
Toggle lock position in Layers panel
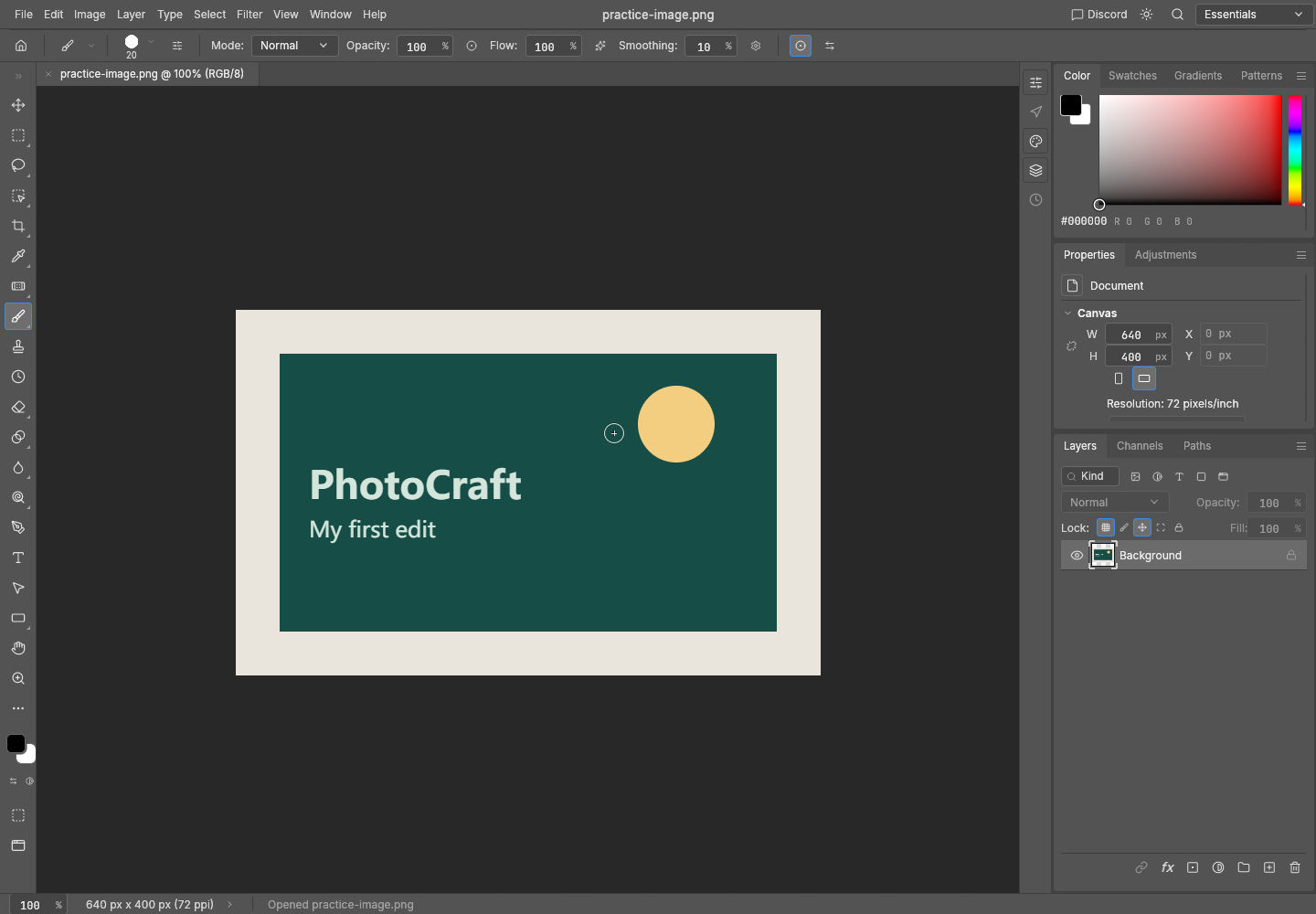(1142, 527)
